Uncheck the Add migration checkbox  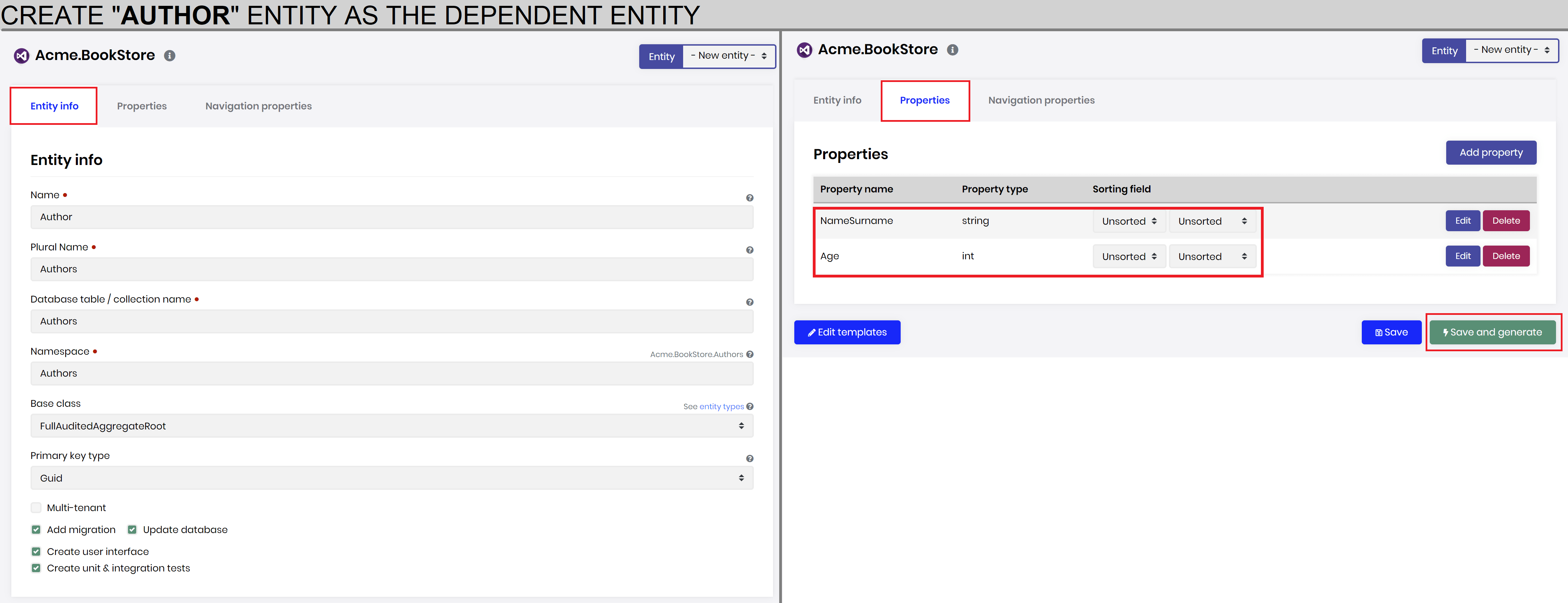coord(36,529)
